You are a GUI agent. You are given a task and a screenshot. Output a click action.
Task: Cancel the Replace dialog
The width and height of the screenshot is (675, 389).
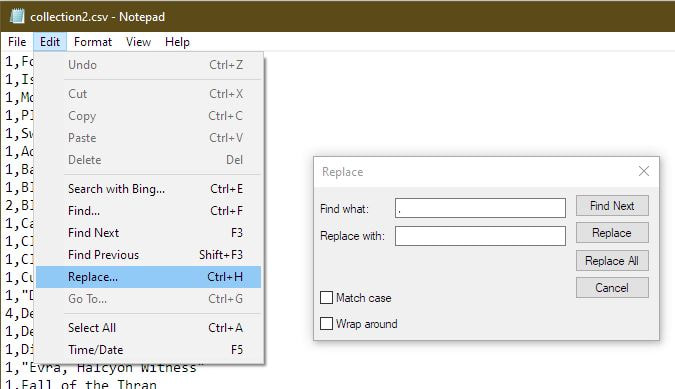(x=612, y=287)
